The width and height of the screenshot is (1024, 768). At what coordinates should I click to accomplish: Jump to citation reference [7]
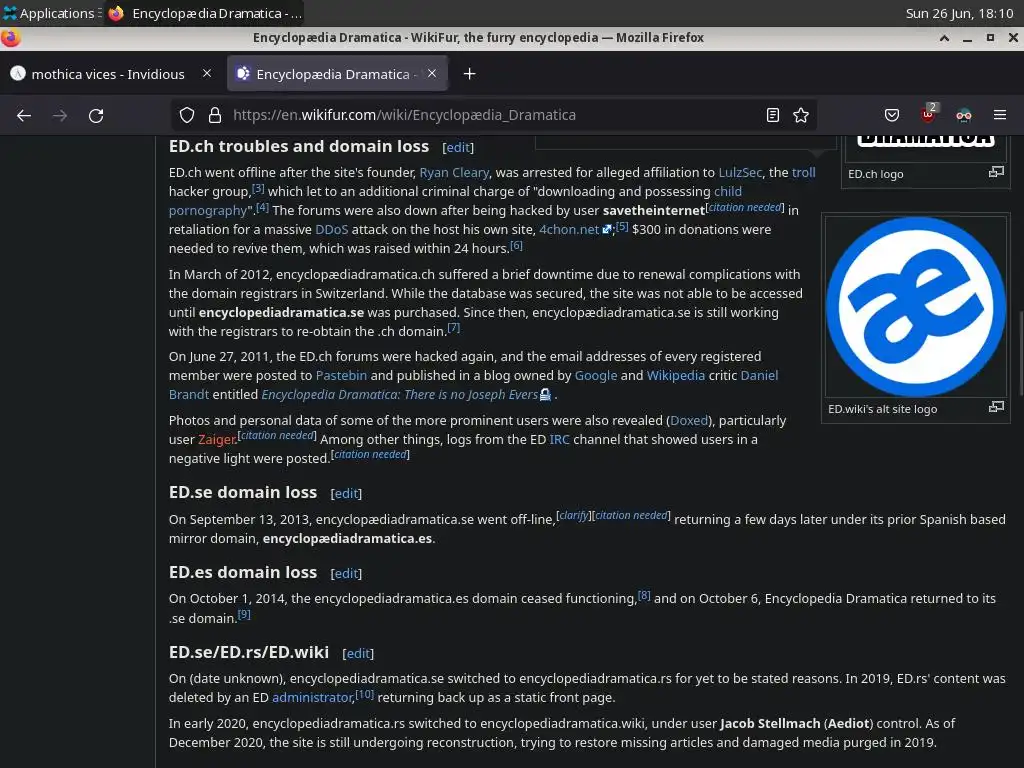[x=453, y=328]
